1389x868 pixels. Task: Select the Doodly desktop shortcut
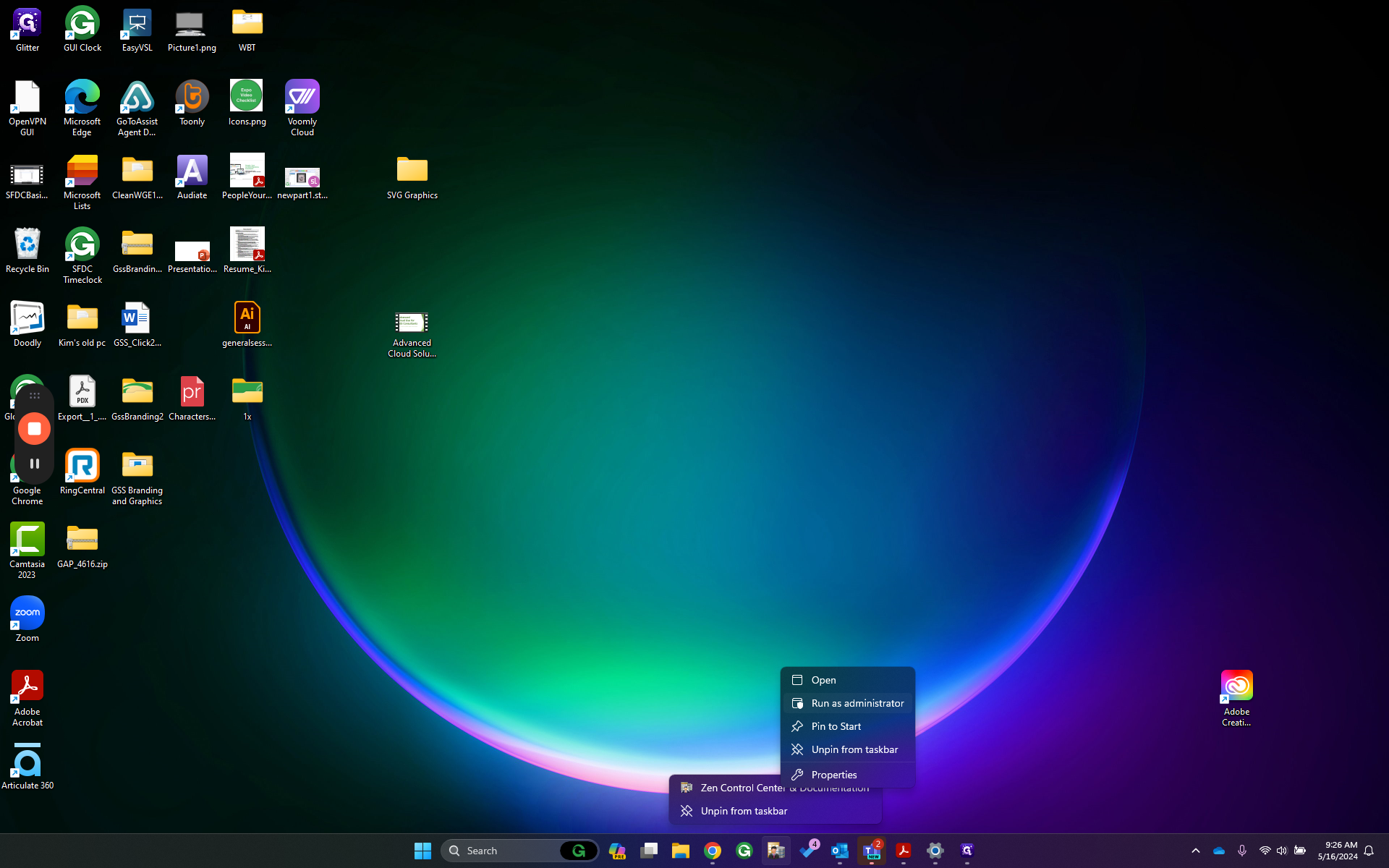tap(27, 325)
